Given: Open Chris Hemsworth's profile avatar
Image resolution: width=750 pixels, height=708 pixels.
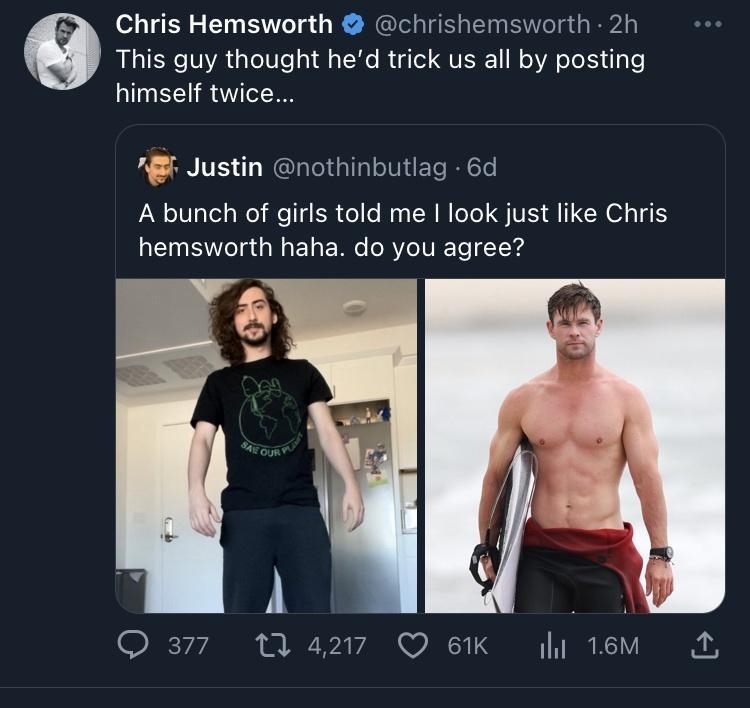Looking at the screenshot, I should click(x=62, y=52).
